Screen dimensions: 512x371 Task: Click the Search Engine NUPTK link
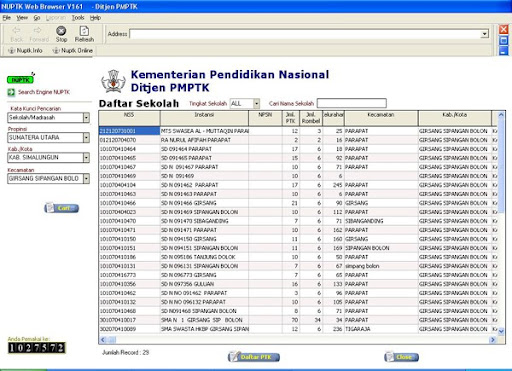(x=44, y=92)
